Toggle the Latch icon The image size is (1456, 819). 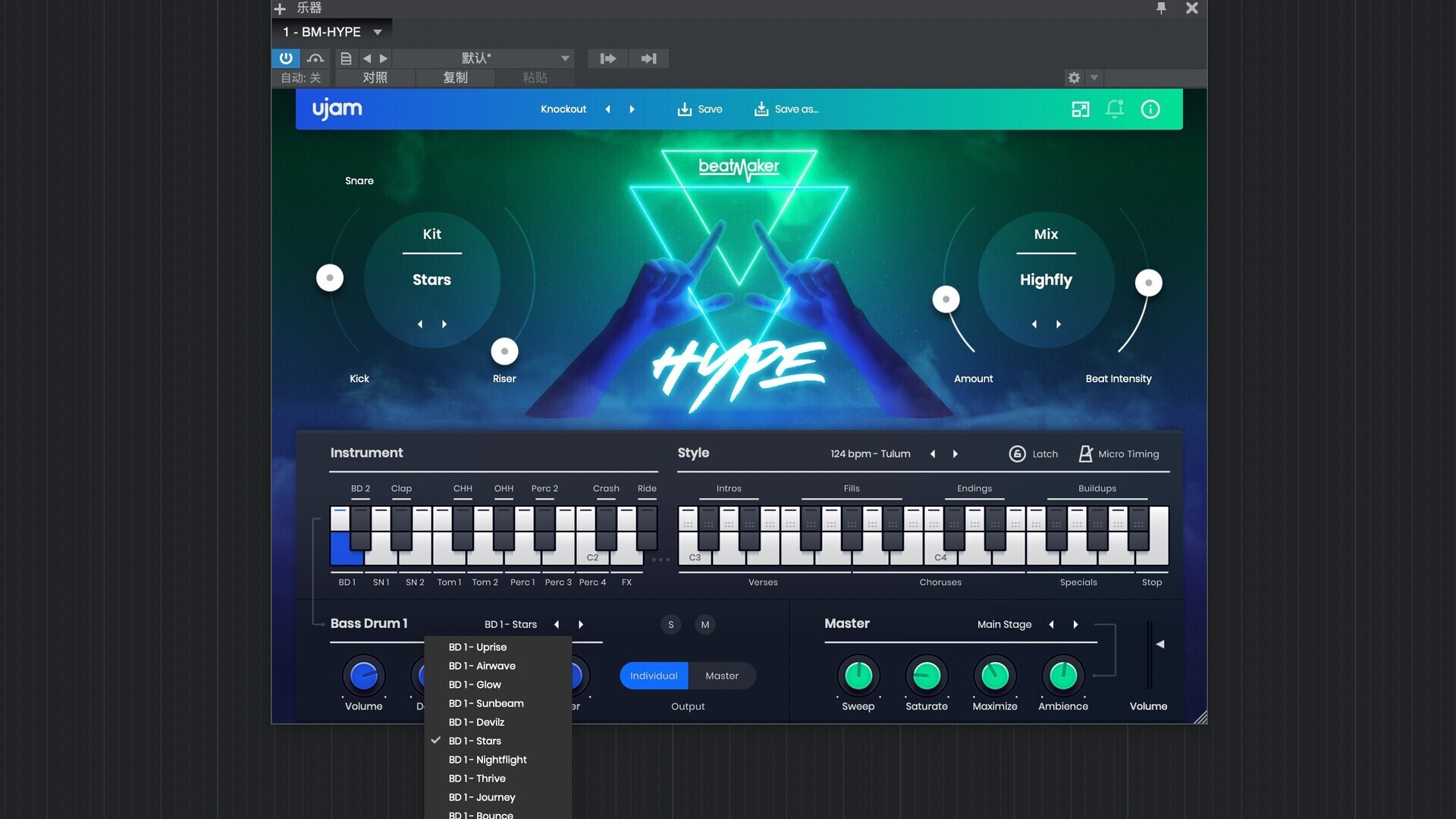click(1017, 453)
